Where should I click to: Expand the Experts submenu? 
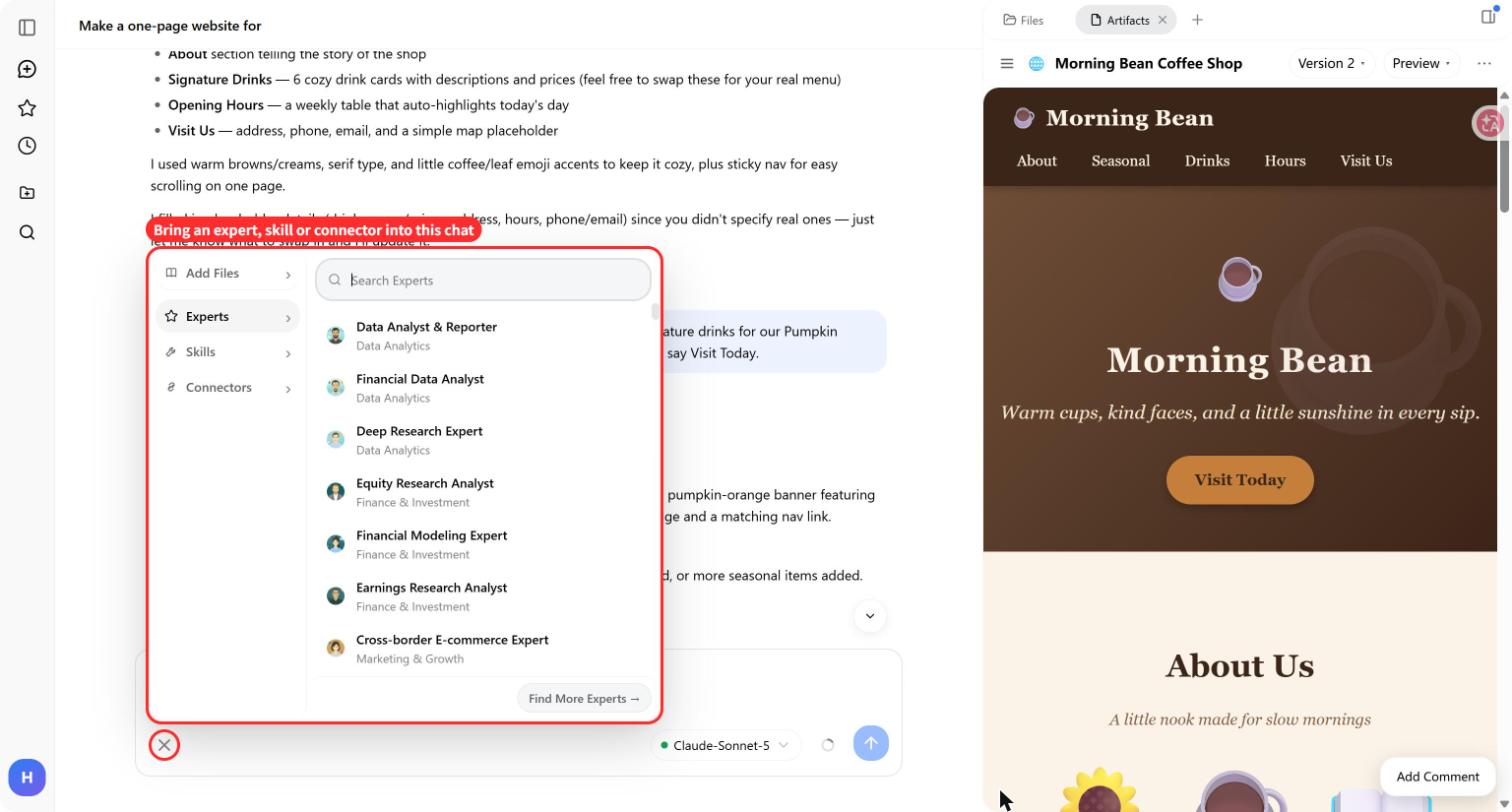click(x=228, y=317)
